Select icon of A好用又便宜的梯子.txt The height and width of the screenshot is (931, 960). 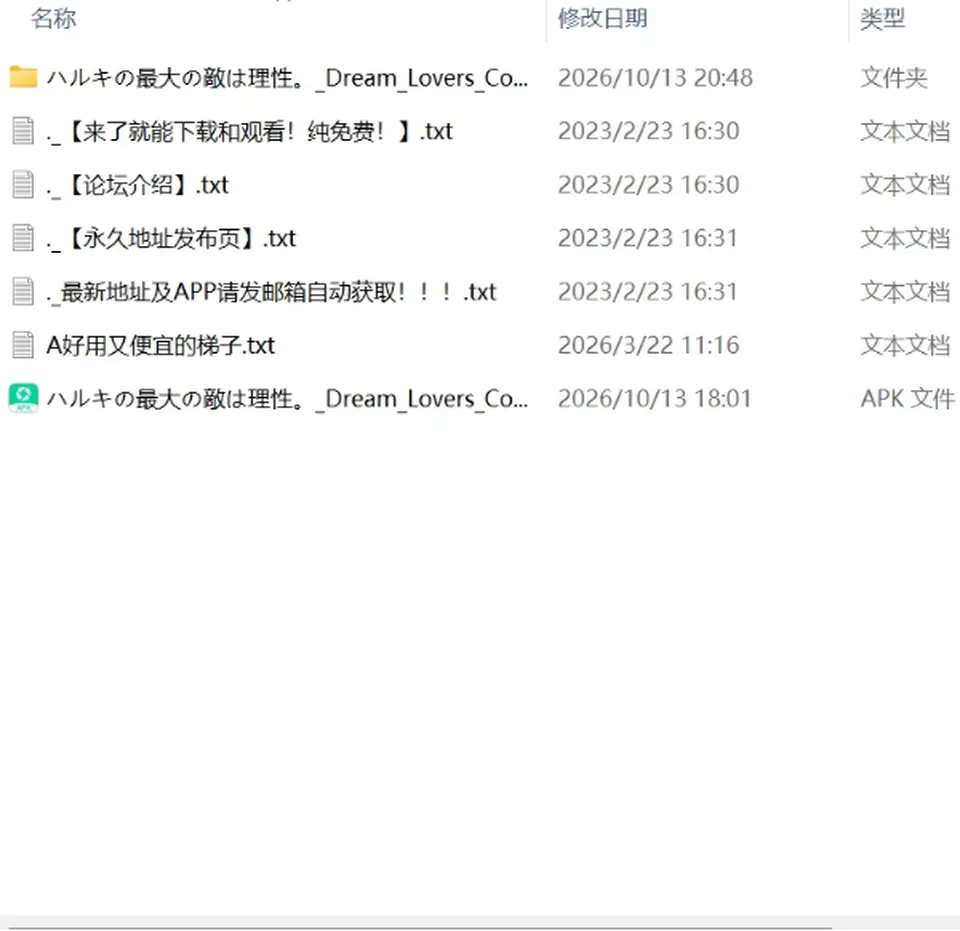click(23, 345)
